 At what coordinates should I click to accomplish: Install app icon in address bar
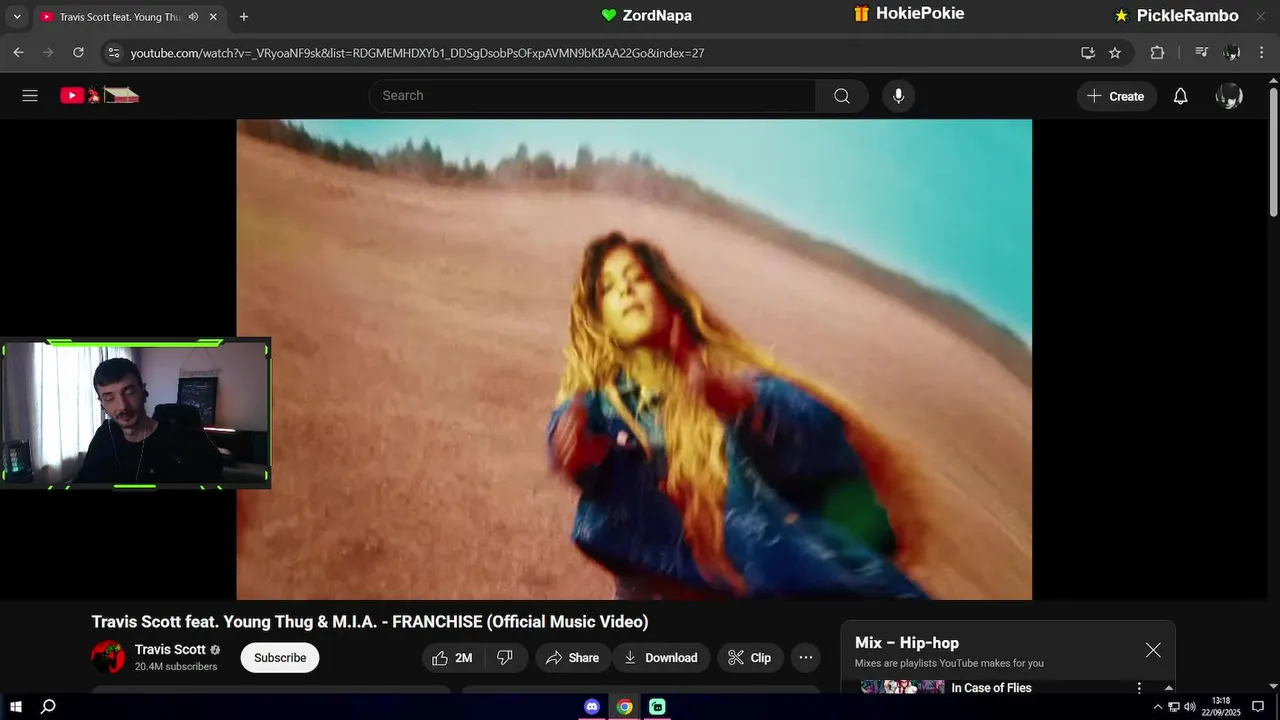click(x=1088, y=53)
